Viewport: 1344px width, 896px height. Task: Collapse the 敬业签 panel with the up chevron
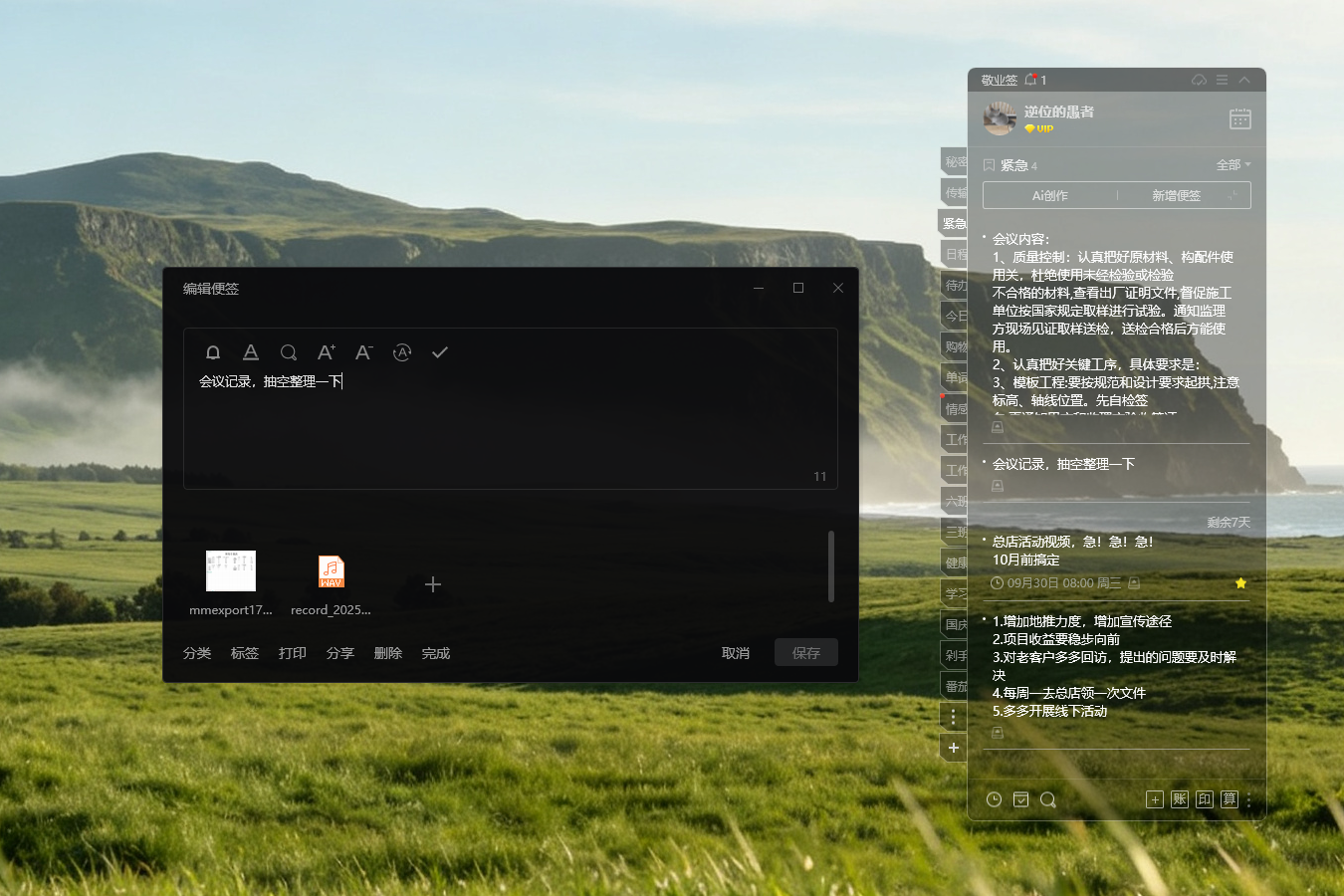coord(1244,80)
